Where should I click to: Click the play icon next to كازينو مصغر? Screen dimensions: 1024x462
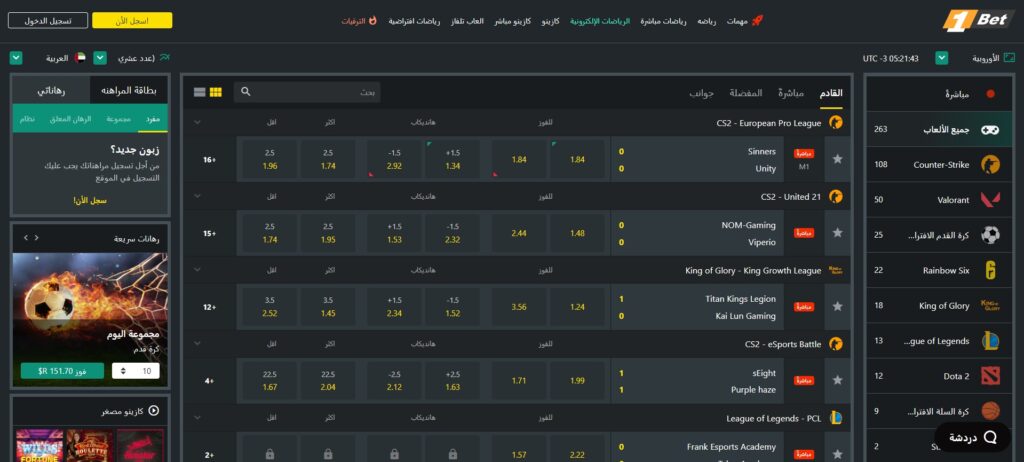[153, 411]
